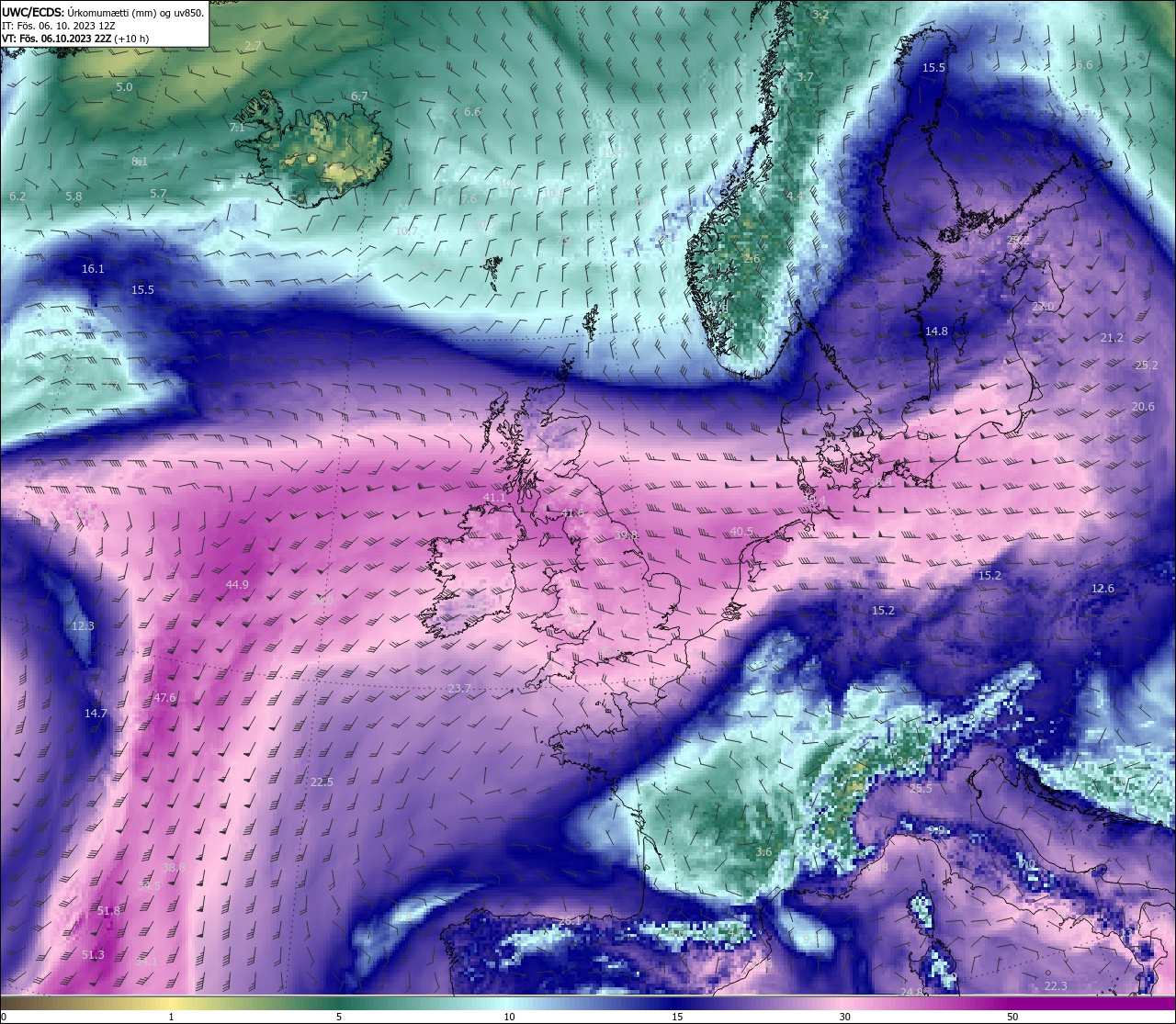Click the color scale label 5
The width and height of the screenshot is (1176, 1024).
[x=339, y=1017]
